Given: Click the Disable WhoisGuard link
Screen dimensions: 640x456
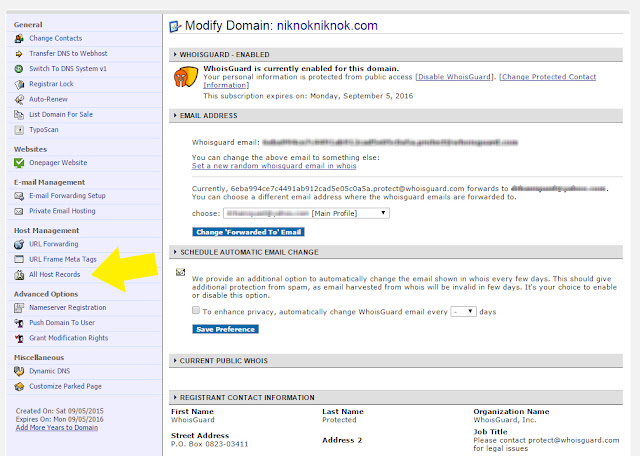Looking at the screenshot, I should click(454, 77).
